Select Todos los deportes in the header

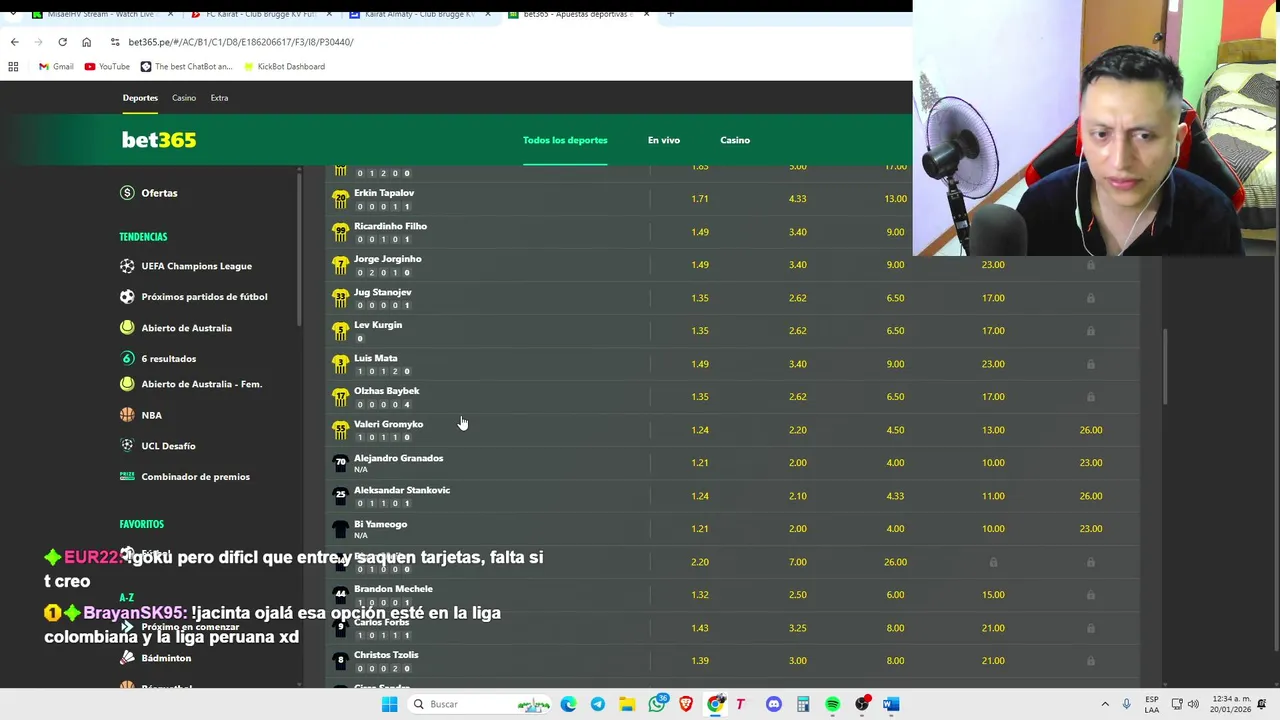click(565, 140)
